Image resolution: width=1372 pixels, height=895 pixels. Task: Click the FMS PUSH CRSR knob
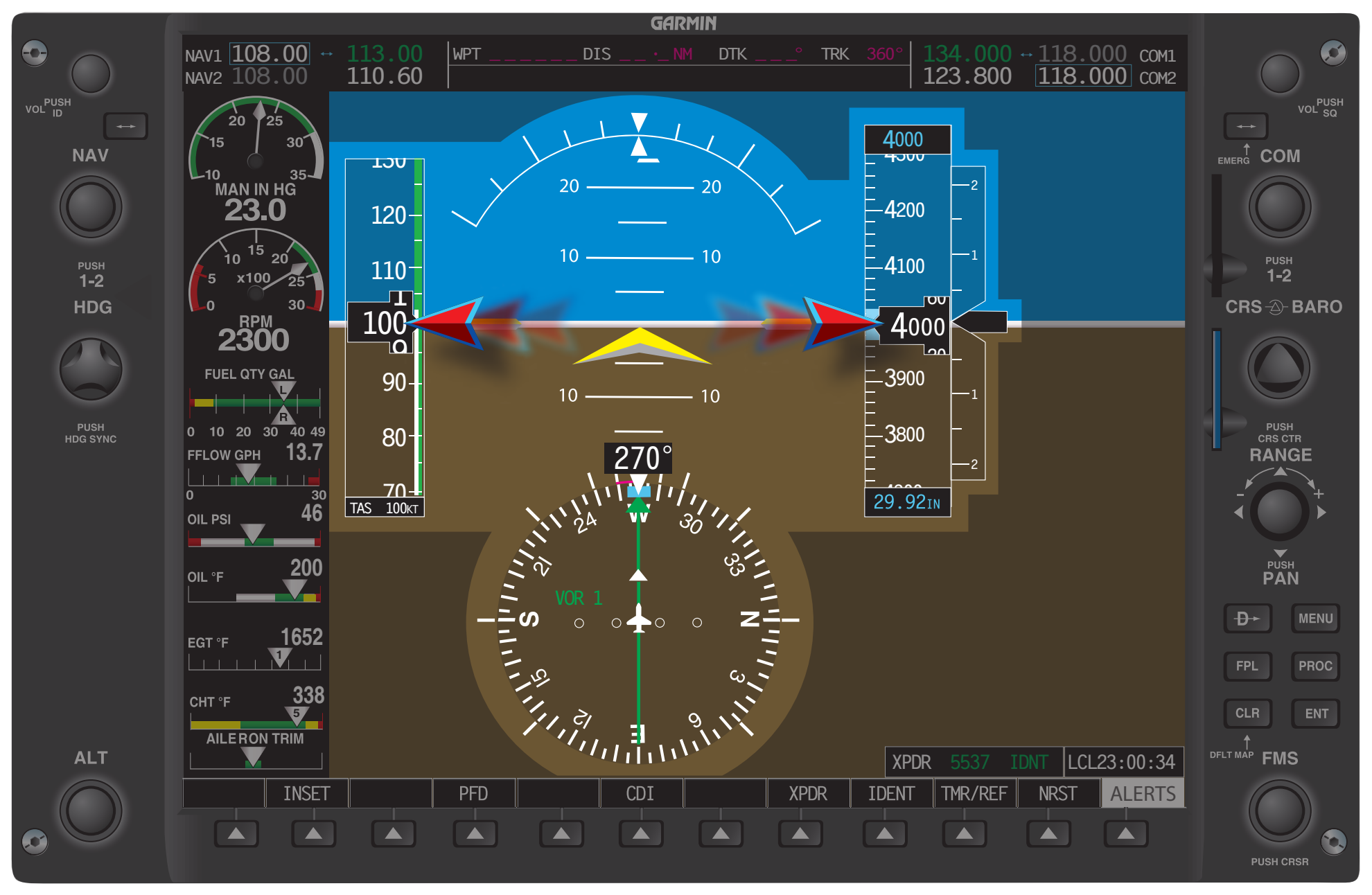[1279, 810]
